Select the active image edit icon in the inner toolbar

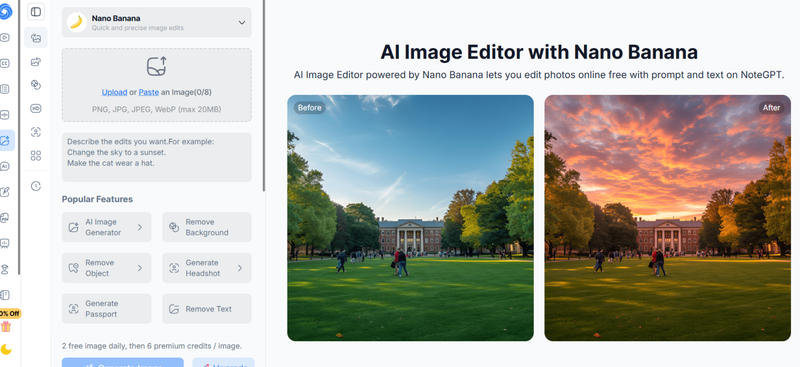[x=36, y=38]
